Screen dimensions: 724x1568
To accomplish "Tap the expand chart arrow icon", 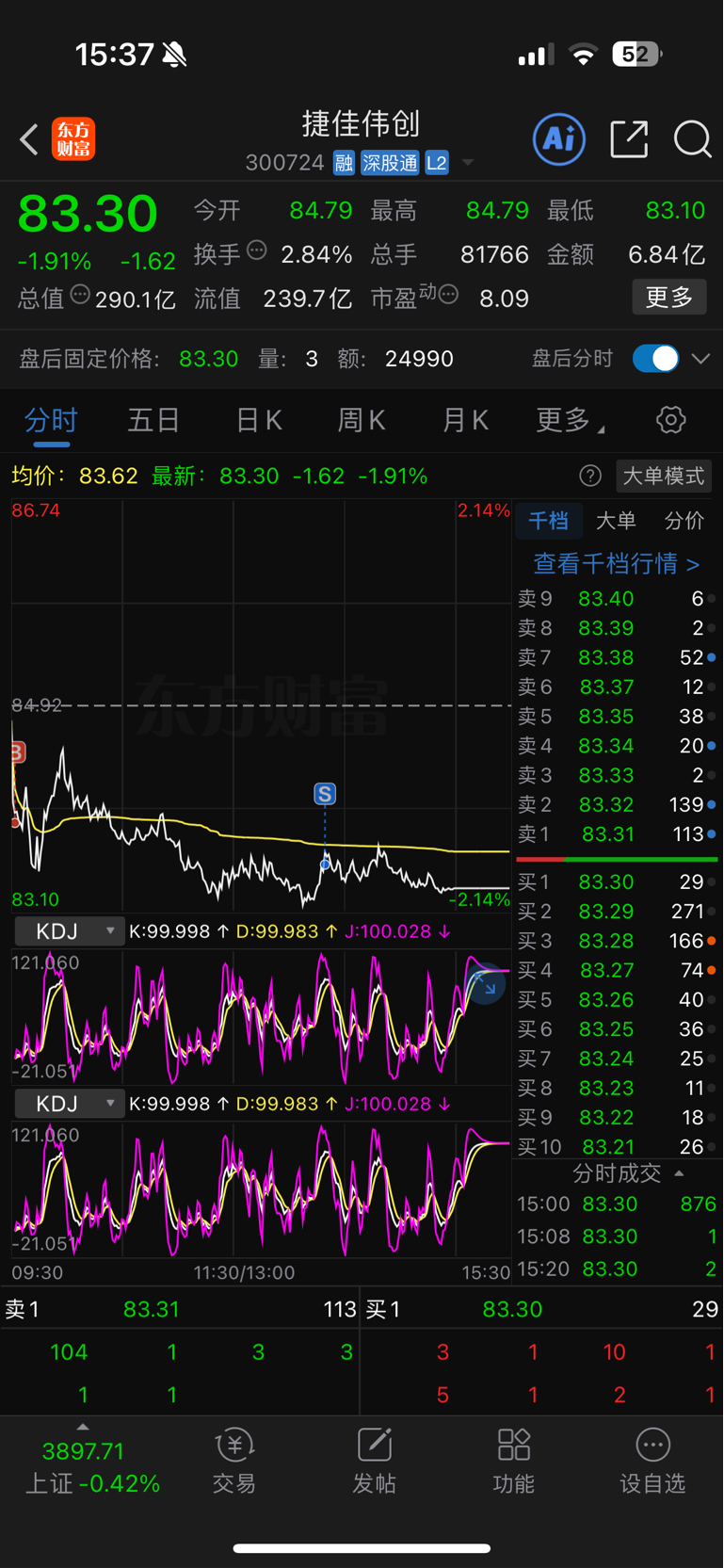I will 486,985.
